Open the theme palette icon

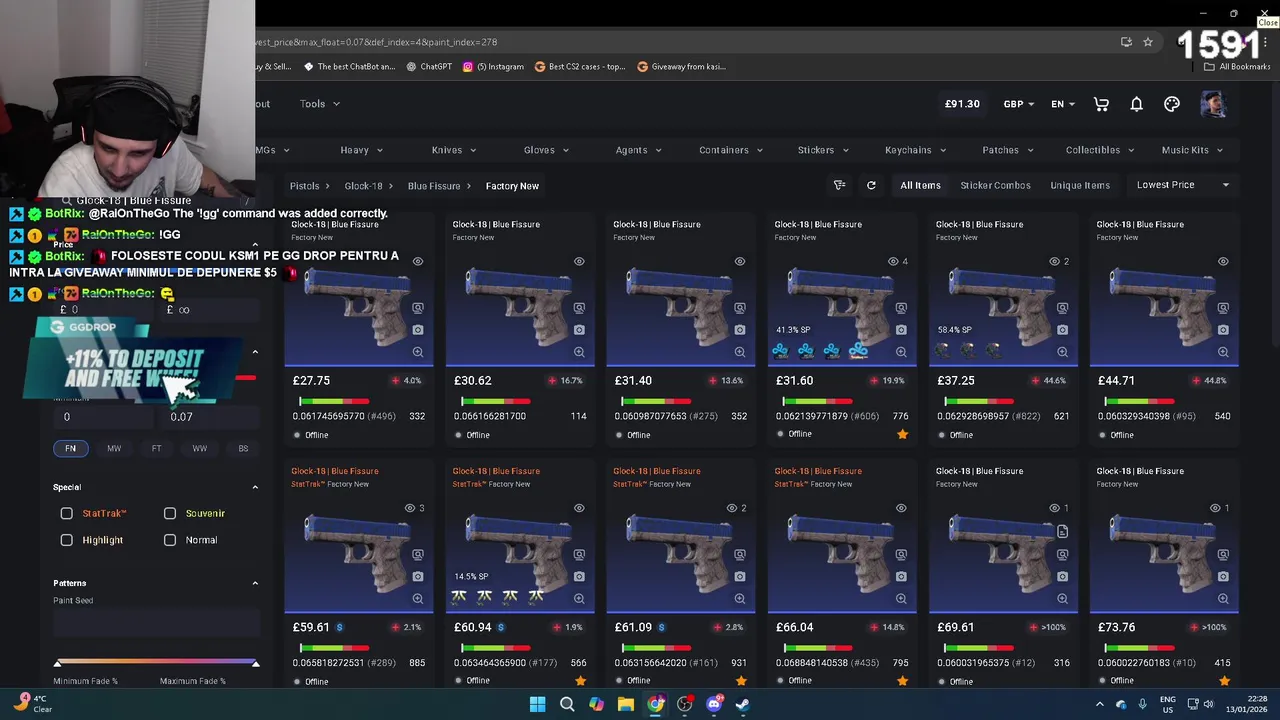click(1172, 104)
